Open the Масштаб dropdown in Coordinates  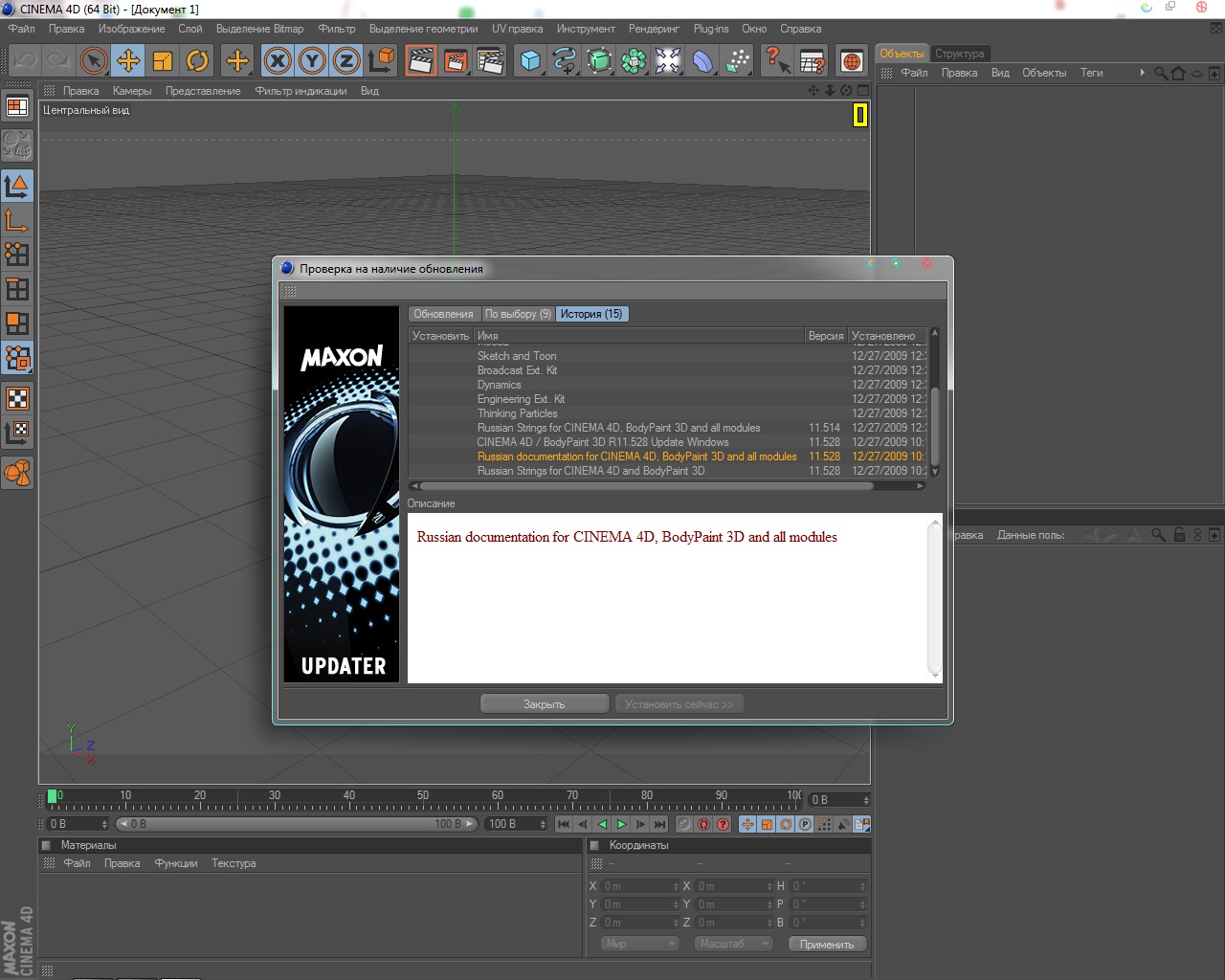[x=733, y=944]
